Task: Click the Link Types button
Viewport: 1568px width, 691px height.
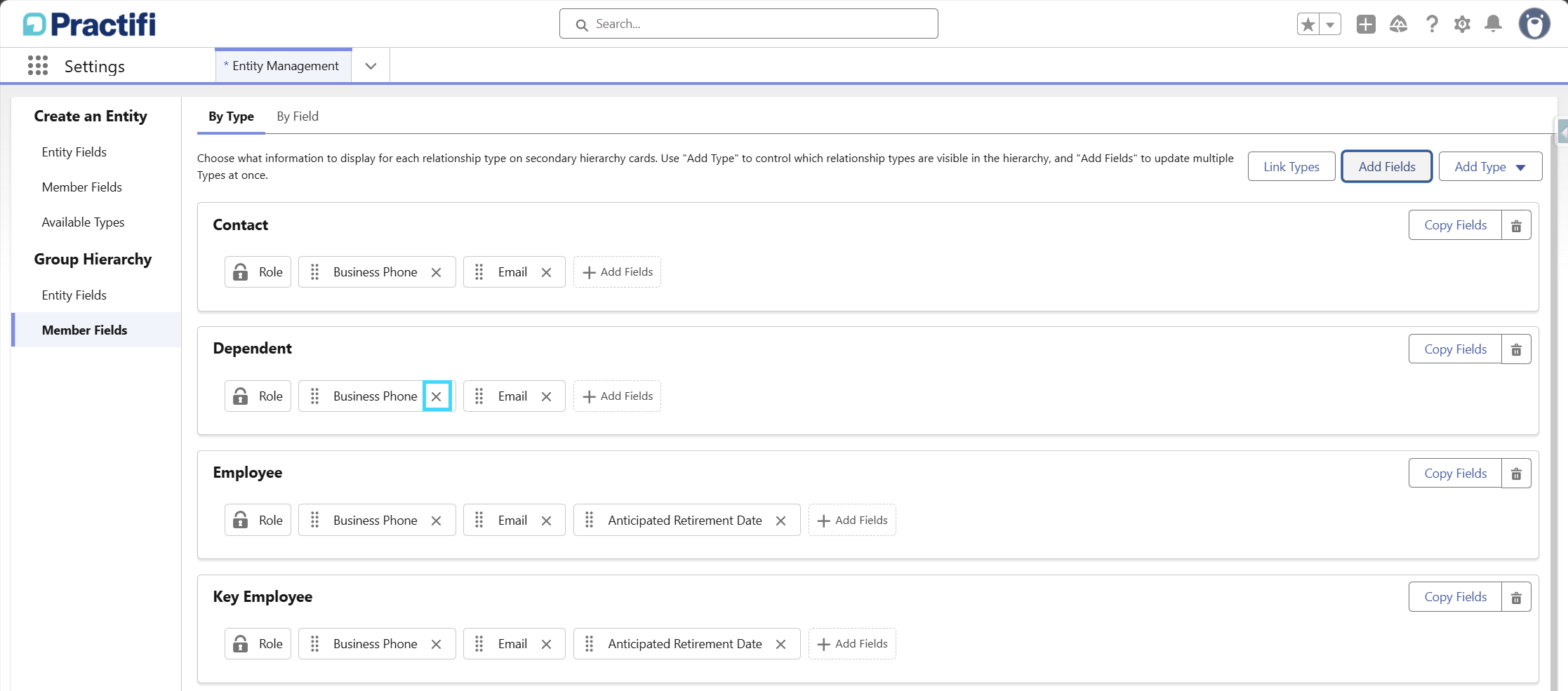Action: pyautogui.click(x=1291, y=167)
